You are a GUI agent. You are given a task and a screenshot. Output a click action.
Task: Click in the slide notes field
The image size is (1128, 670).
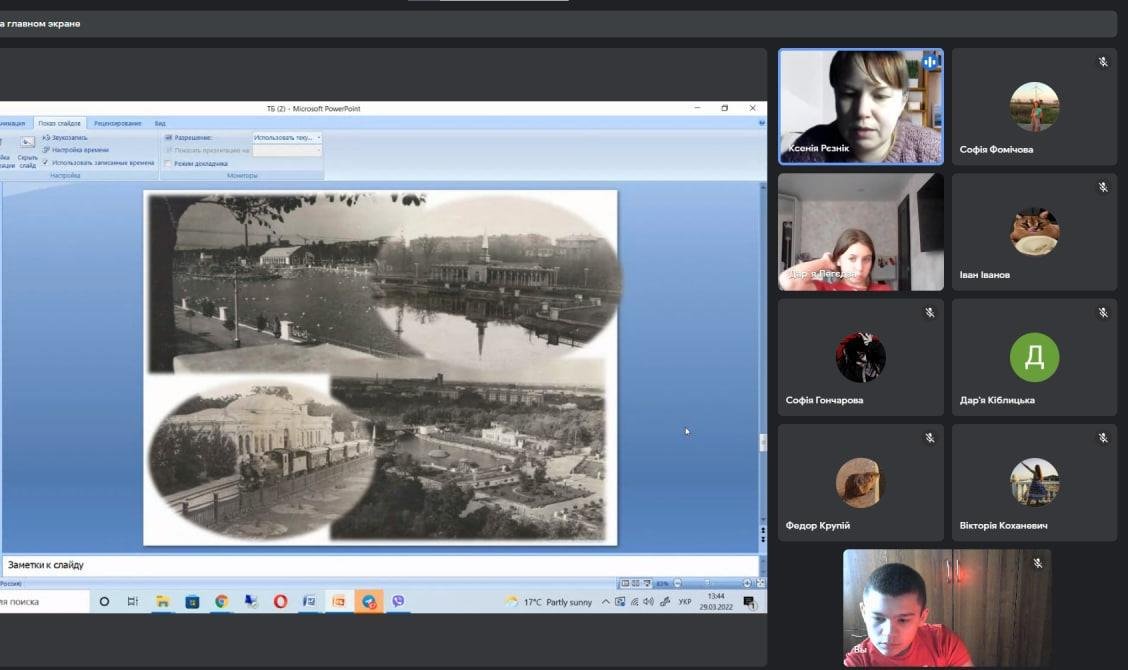tap(380, 565)
